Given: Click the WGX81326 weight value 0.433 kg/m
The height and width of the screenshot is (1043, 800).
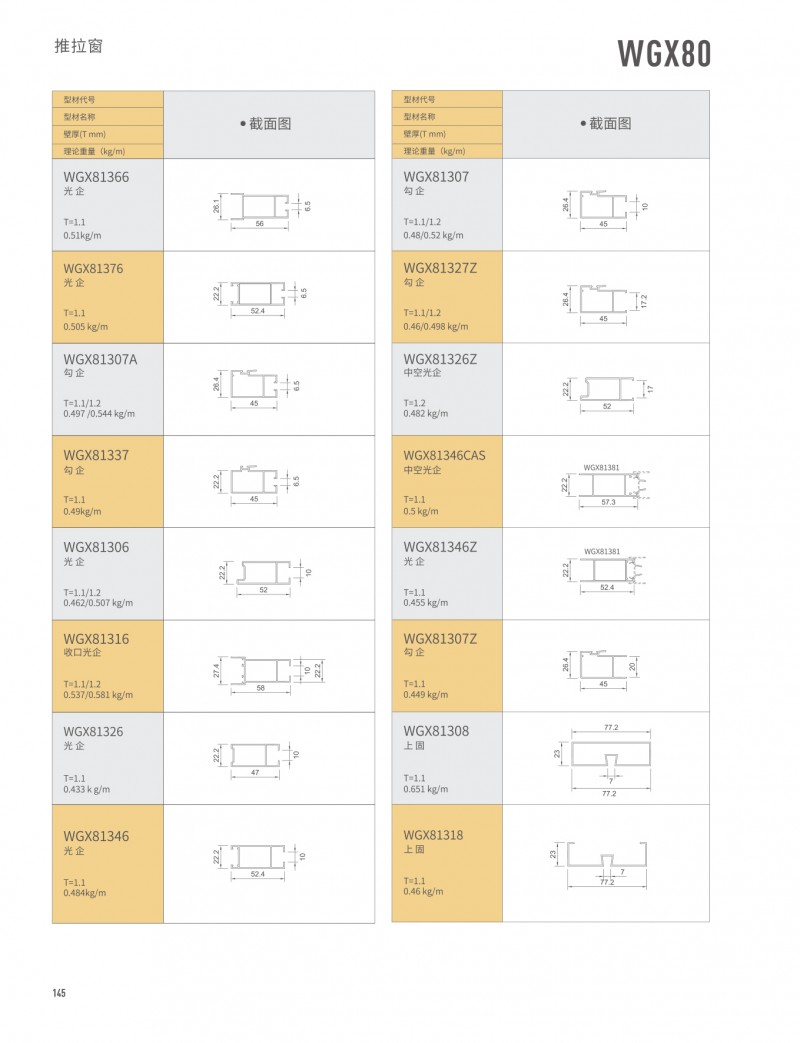Looking at the screenshot, I should 87,789.
